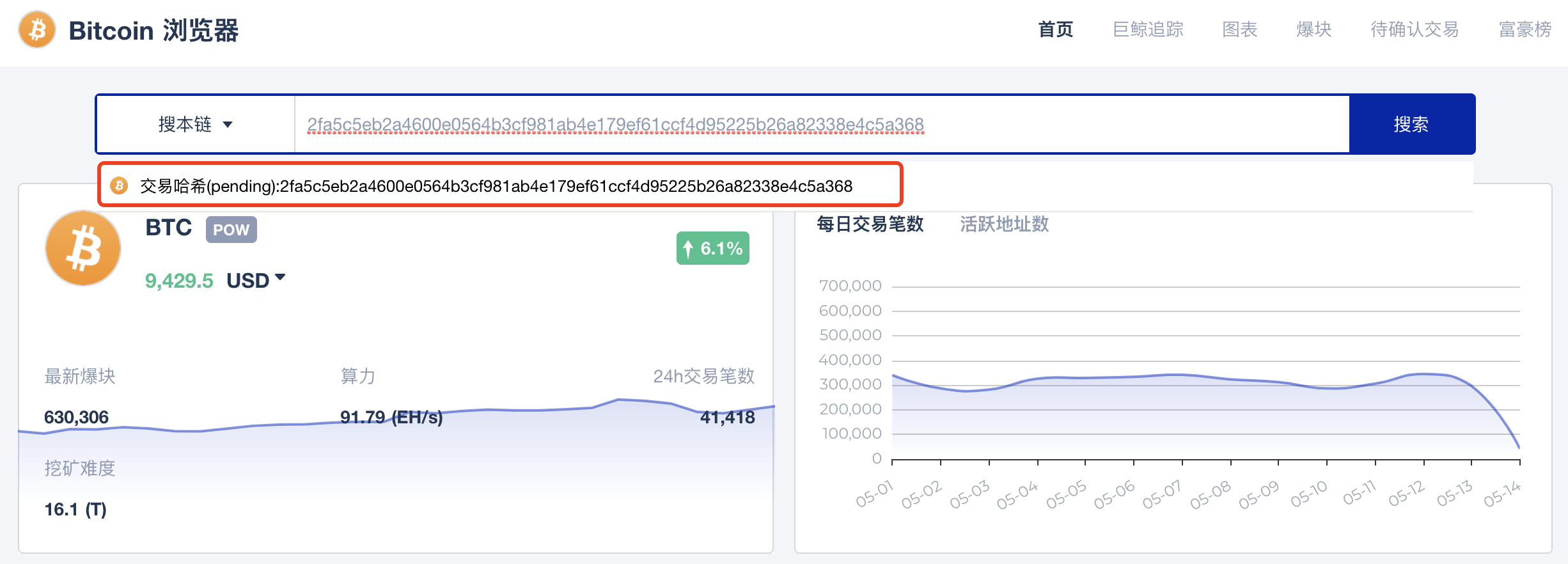Click the 05-14 date label on chart axis
The width and height of the screenshot is (1568, 564).
(1503, 494)
